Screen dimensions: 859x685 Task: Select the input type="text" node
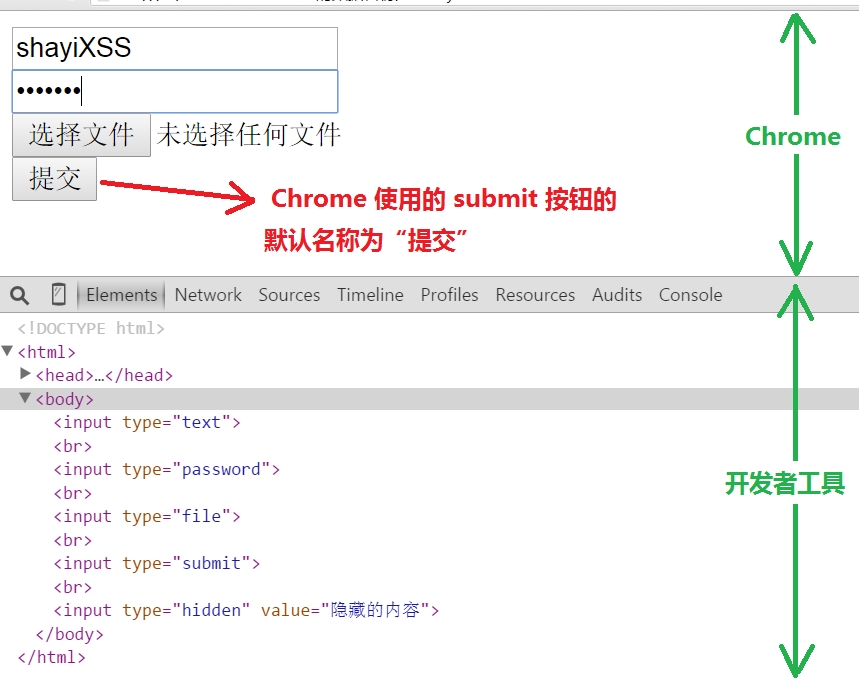pyautogui.click(x=147, y=423)
